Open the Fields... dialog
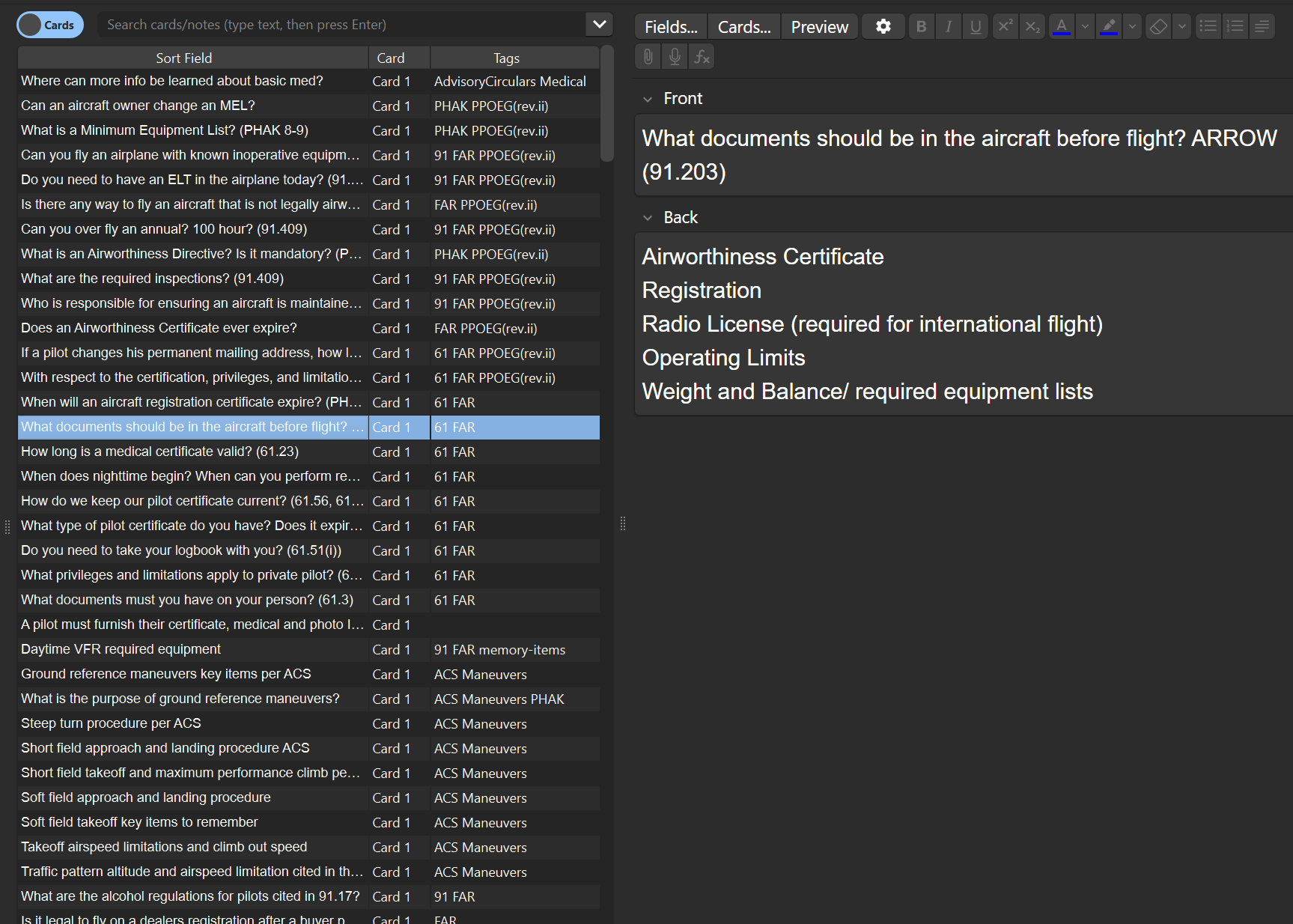The width and height of the screenshot is (1293, 924). (669, 26)
